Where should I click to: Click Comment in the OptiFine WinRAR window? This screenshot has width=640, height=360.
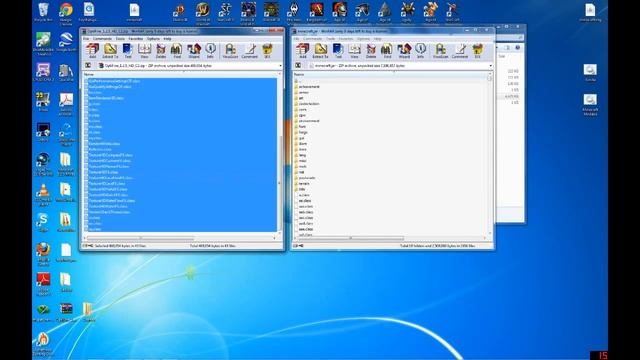click(x=249, y=51)
